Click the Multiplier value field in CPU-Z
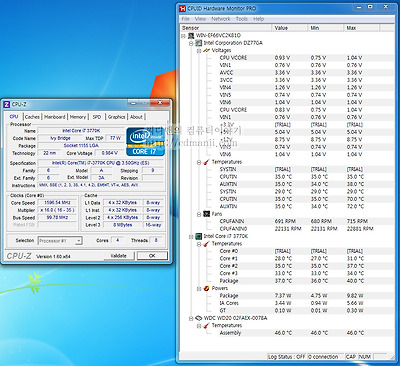The width and height of the screenshot is (400, 366). [x=57, y=210]
